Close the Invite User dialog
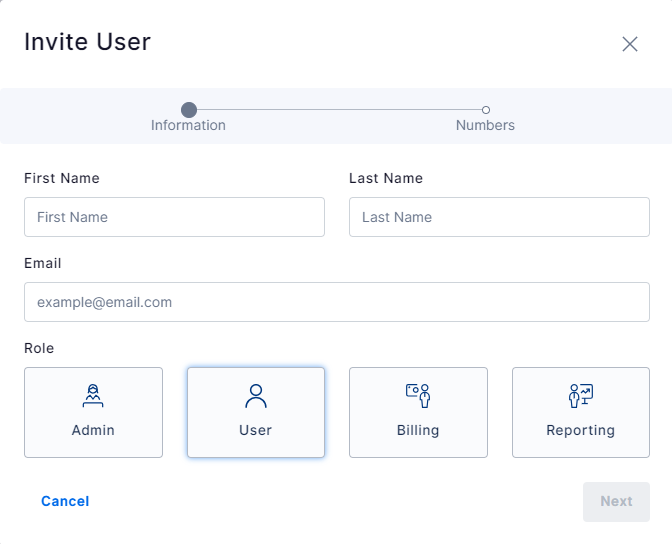This screenshot has height=544, width=672. point(630,44)
